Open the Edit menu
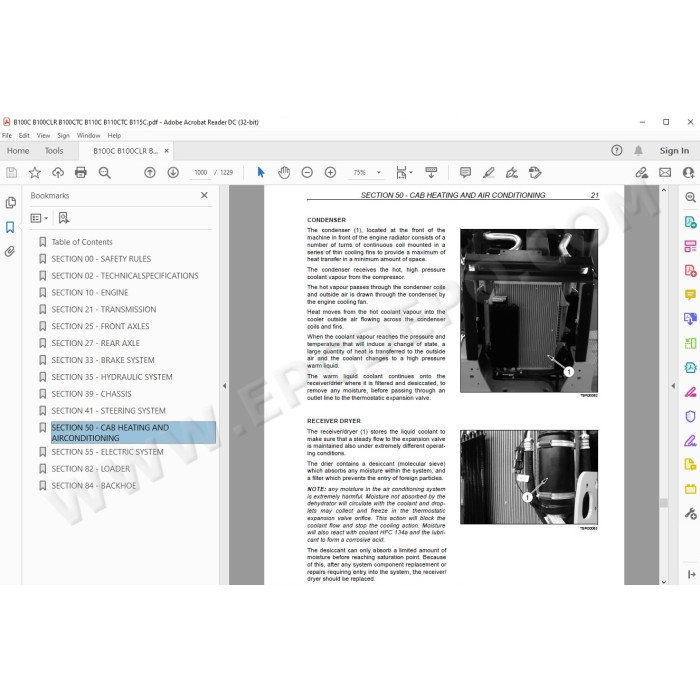 pyautogui.click(x=24, y=135)
